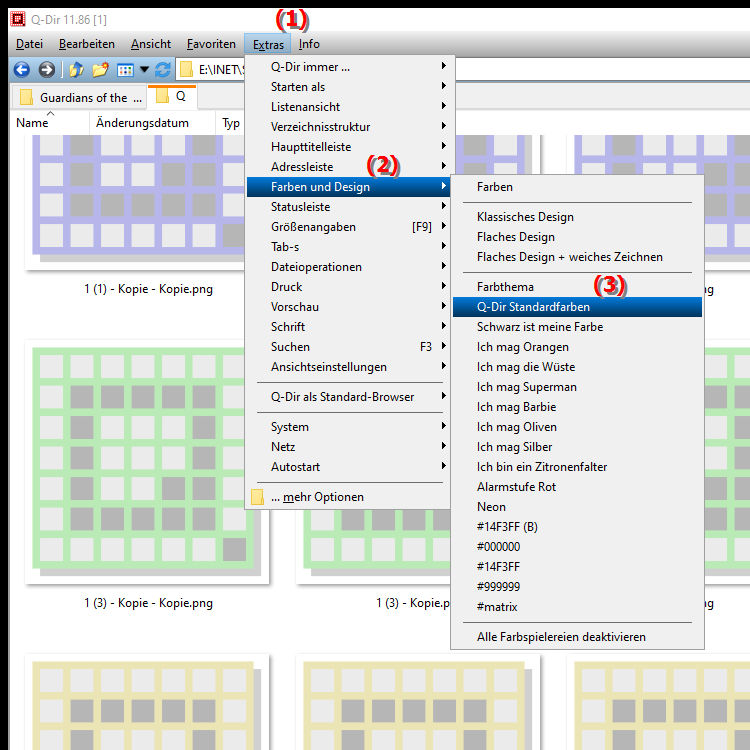Open Schrift submenu

(x=348, y=327)
